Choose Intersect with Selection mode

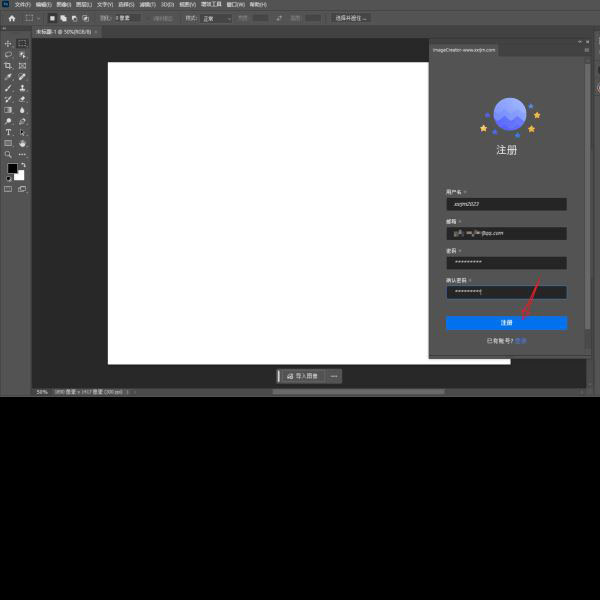click(86, 18)
